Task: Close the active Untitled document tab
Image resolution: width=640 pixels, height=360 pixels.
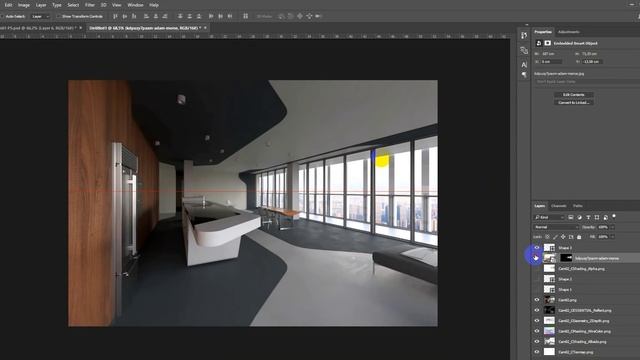Action: pos(205,28)
